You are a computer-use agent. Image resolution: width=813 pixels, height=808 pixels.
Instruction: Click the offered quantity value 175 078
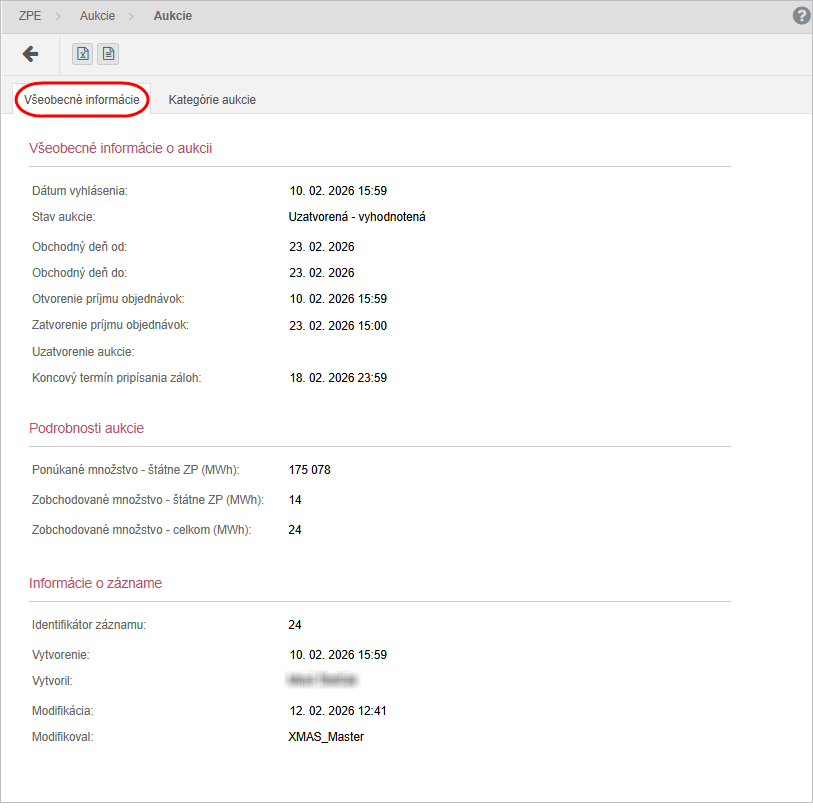tap(310, 470)
